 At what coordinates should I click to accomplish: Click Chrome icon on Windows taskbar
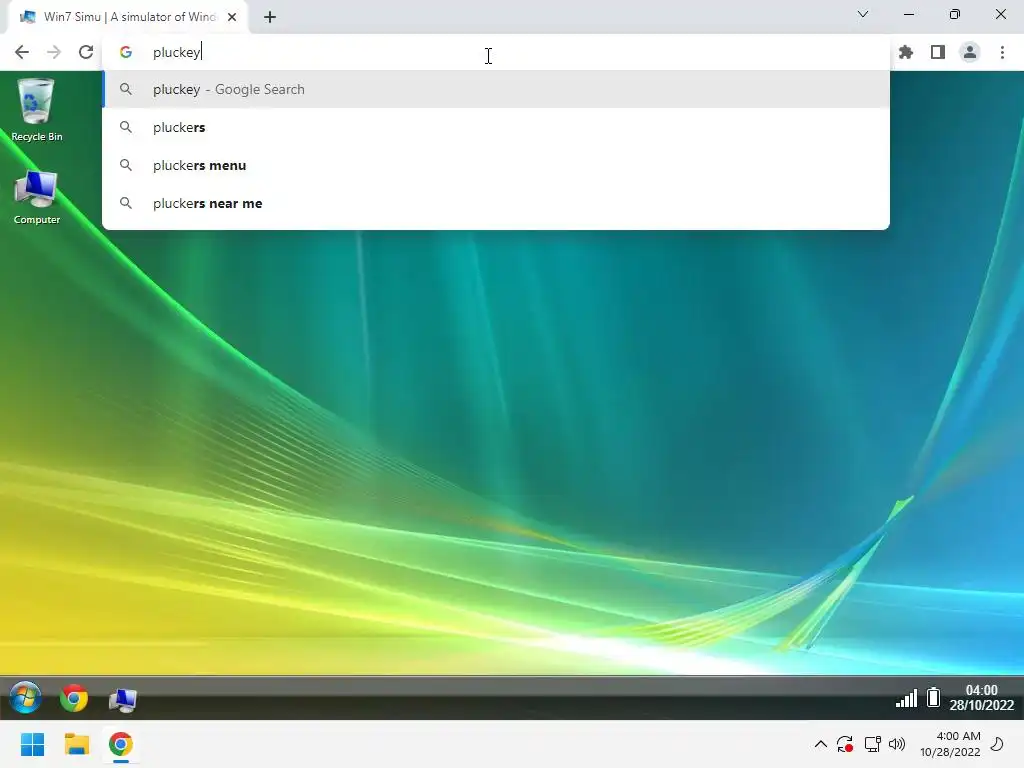[121, 744]
